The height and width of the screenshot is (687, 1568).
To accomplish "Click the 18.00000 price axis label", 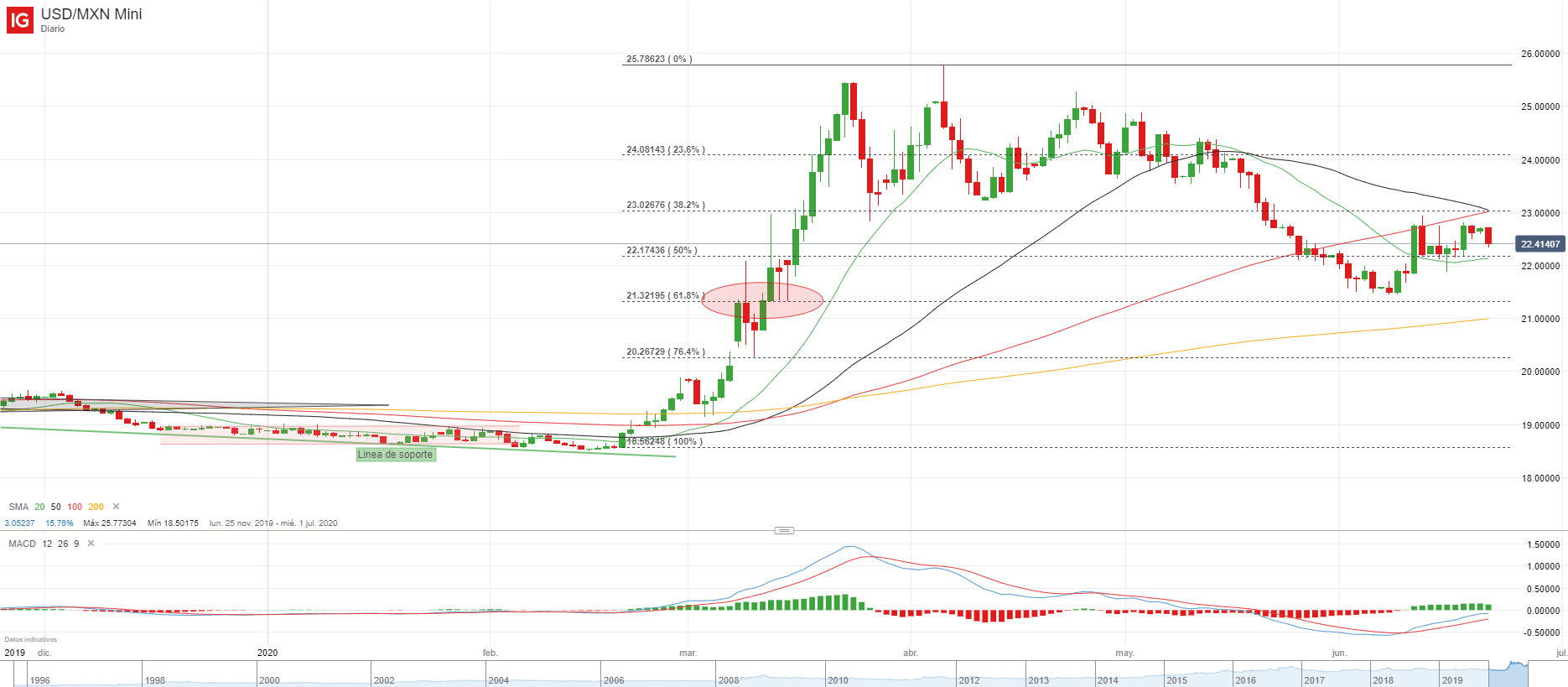I will point(1540,478).
